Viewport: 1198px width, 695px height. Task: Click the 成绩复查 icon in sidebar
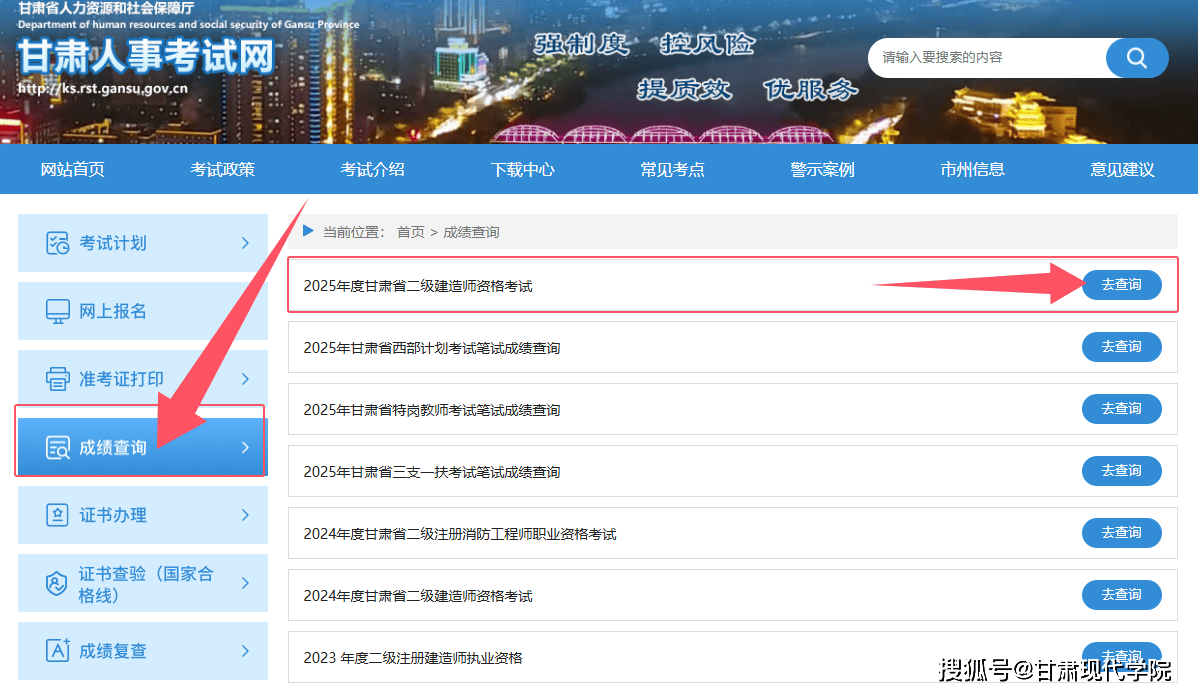58,651
